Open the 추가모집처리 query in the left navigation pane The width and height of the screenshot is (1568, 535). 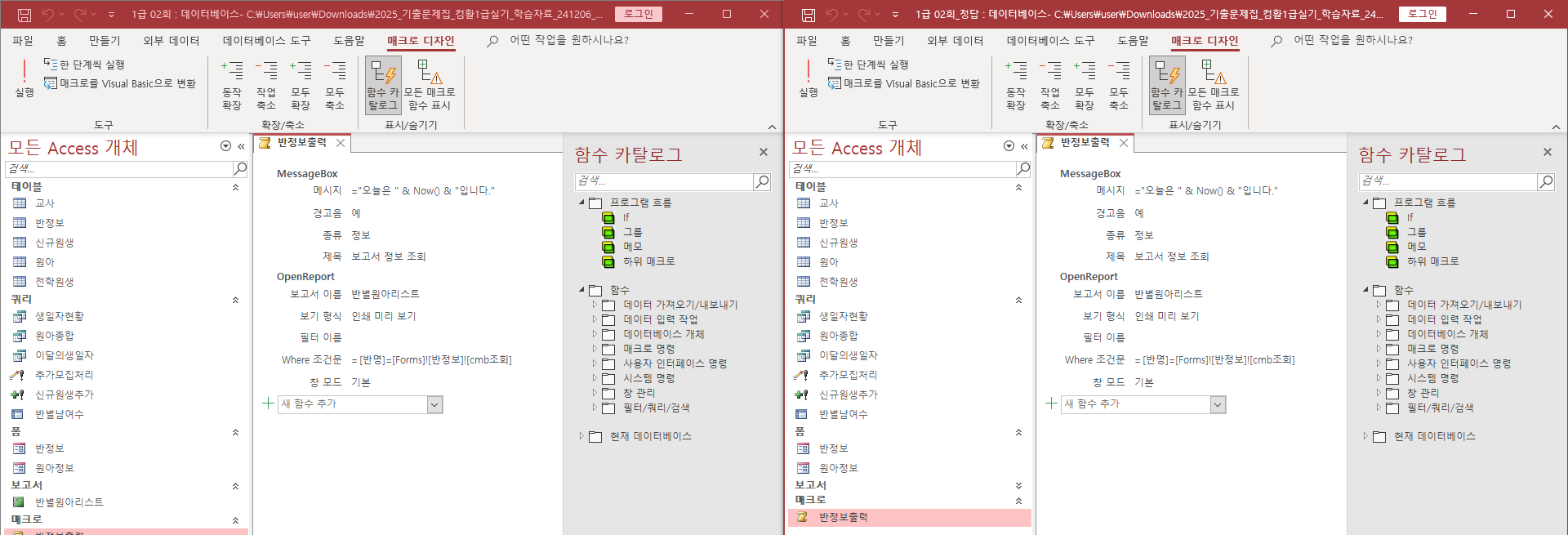point(64,375)
